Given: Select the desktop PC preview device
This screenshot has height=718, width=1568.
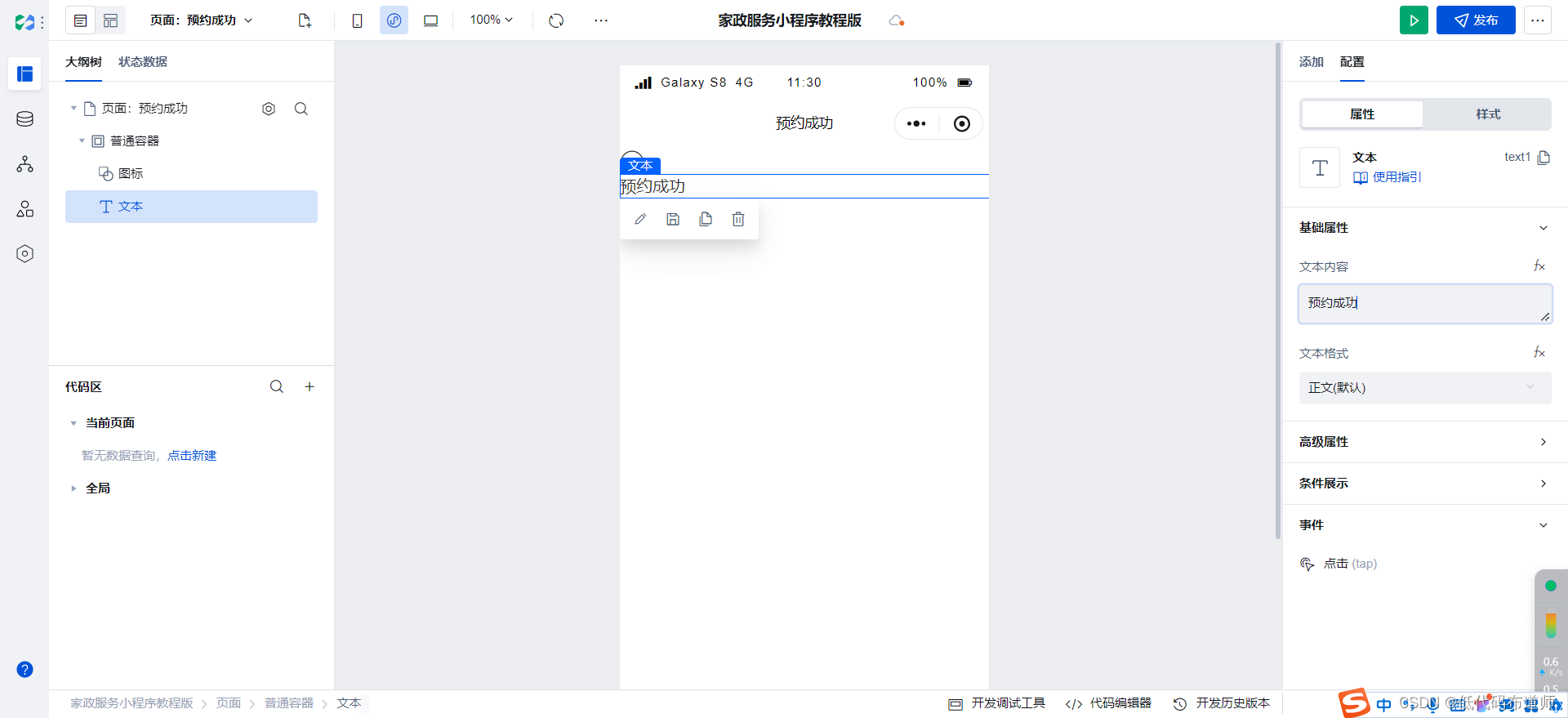Looking at the screenshot, I should (430, 20).
